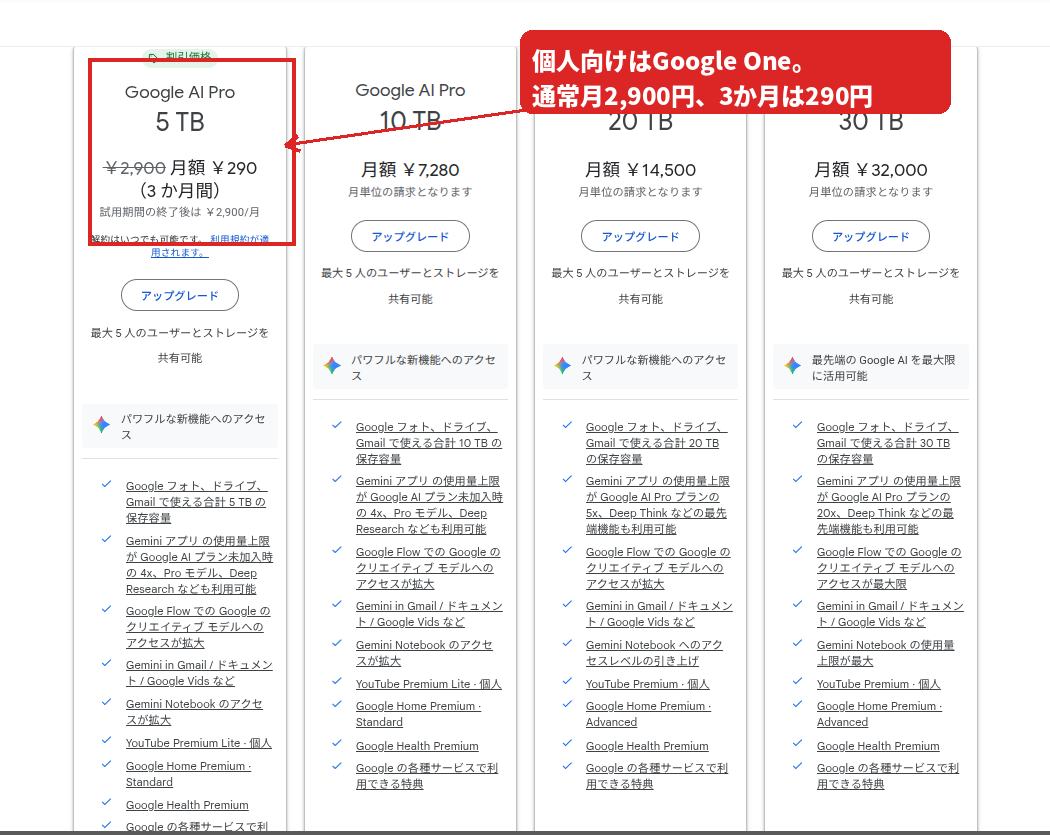The width and height of the screenshot is (1050, 835).
Task: Open YouTube Premium Lite link in 10 TB plan
Action: click(x=429, y=684)
